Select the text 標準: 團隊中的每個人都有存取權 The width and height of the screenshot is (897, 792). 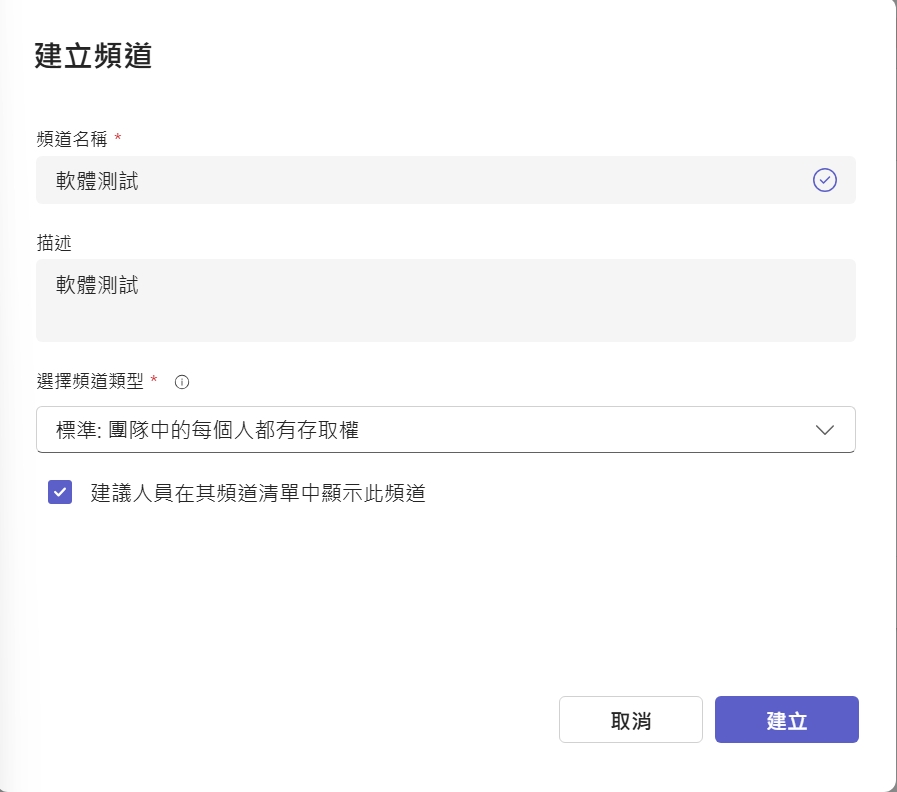tap(207, 431)
